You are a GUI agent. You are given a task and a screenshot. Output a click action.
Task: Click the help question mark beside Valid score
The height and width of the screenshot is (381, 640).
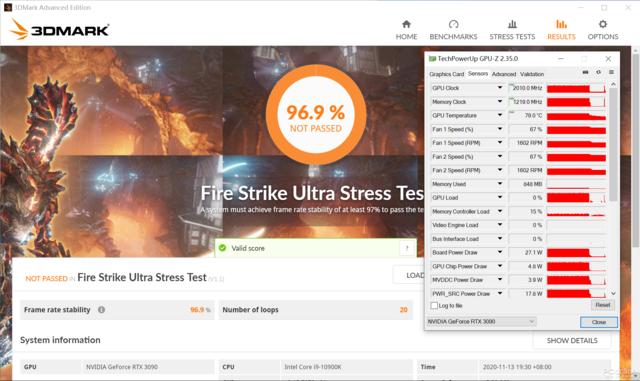click(x=407, y=248)
